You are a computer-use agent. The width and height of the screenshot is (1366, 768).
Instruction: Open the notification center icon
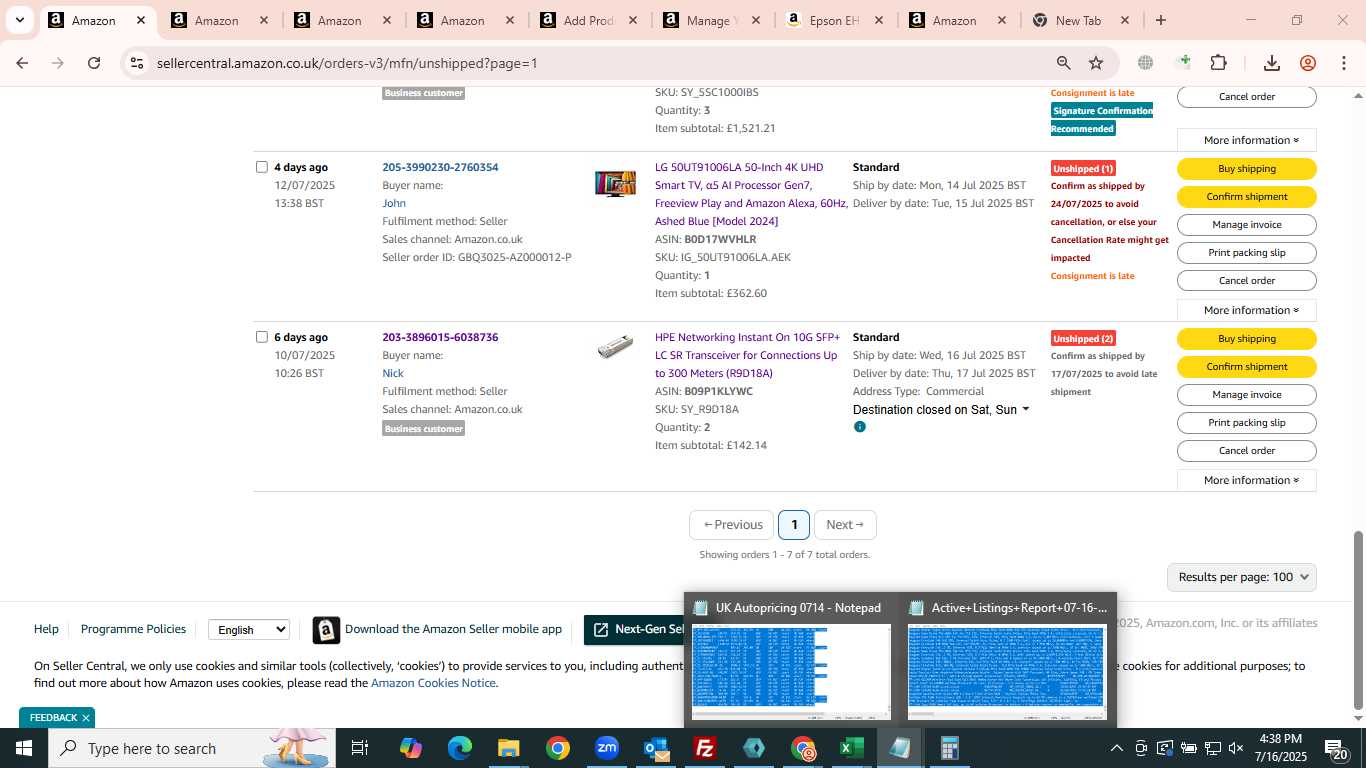point(1336,748)
